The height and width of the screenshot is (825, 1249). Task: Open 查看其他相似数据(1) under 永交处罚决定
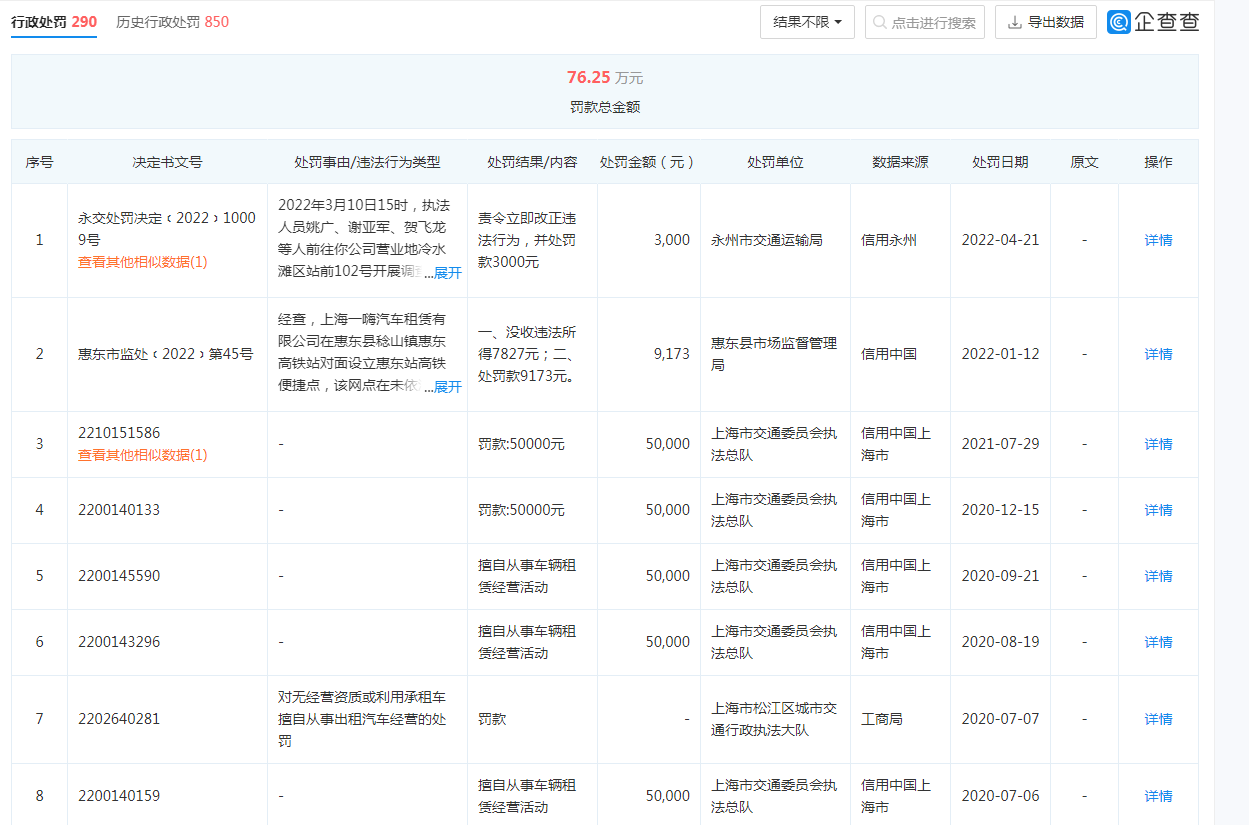[143, 262]
